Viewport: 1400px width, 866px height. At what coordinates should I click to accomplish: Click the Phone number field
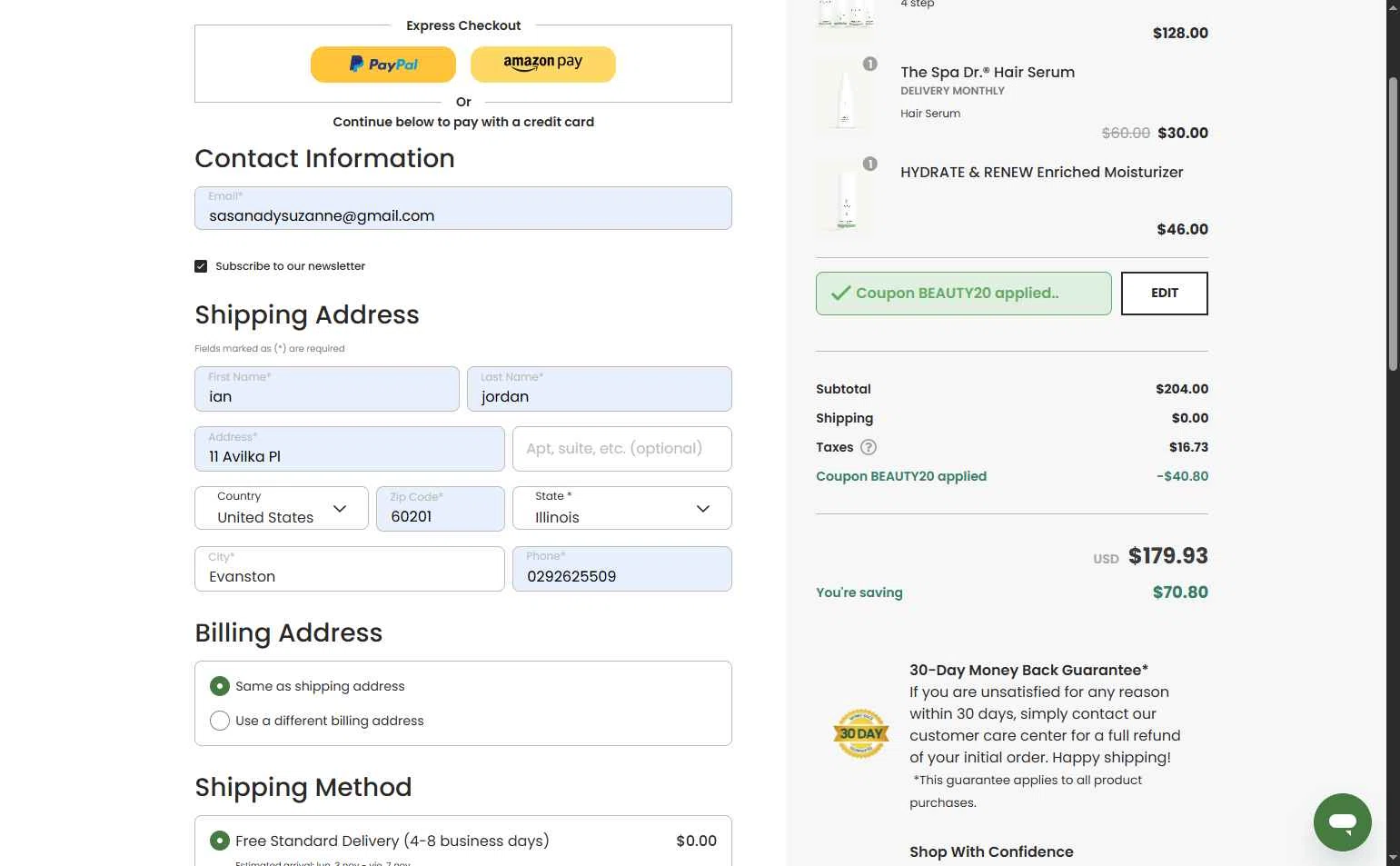622,569
